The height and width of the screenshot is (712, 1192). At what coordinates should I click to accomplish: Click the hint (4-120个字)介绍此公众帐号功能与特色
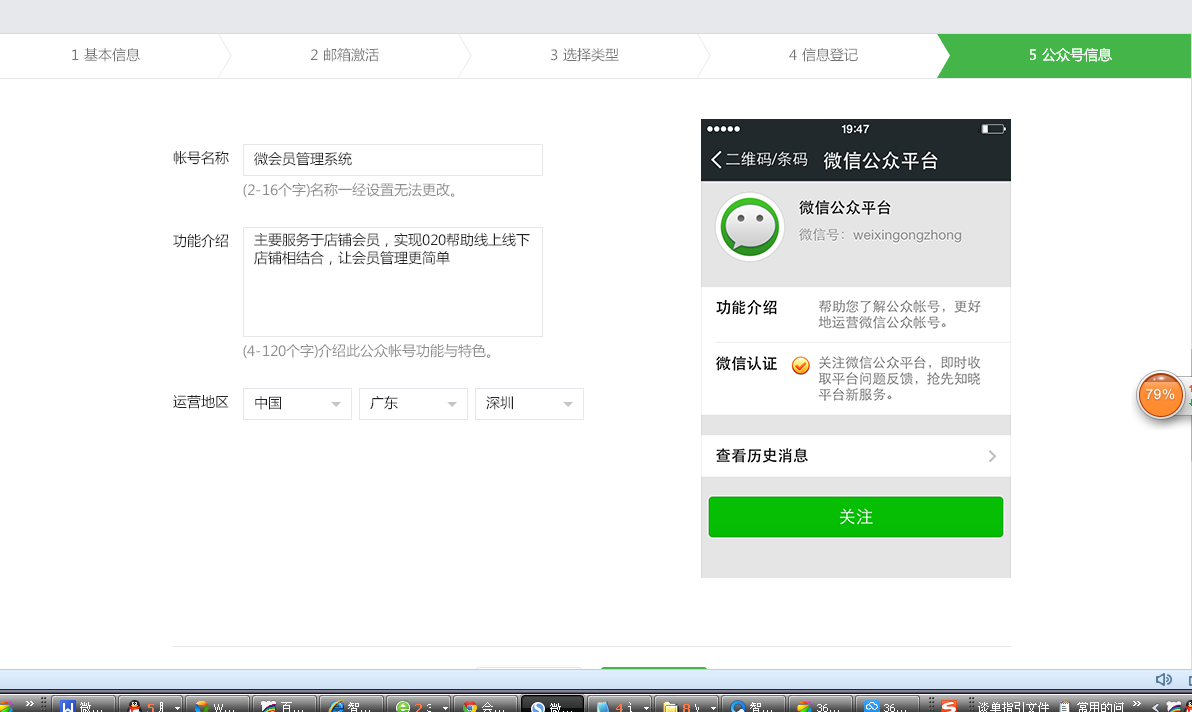[370, 351]
